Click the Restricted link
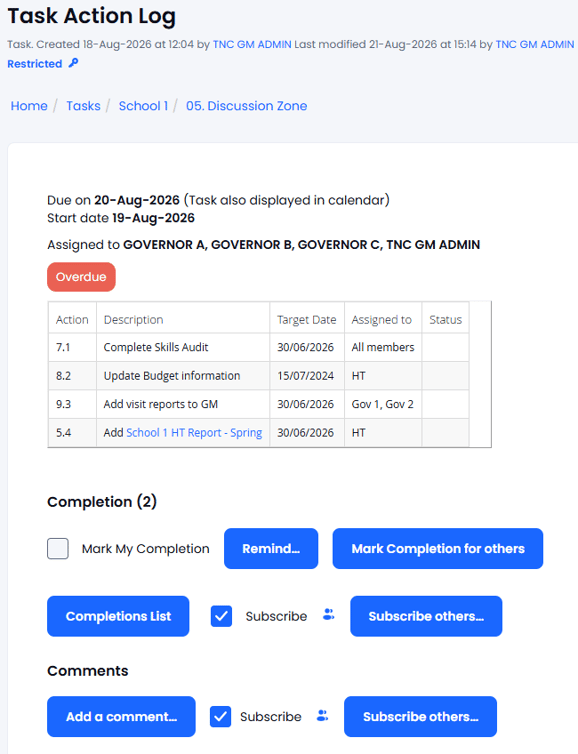Image resolution: width=578 pixels, height=754 pixels. (35, 64)
